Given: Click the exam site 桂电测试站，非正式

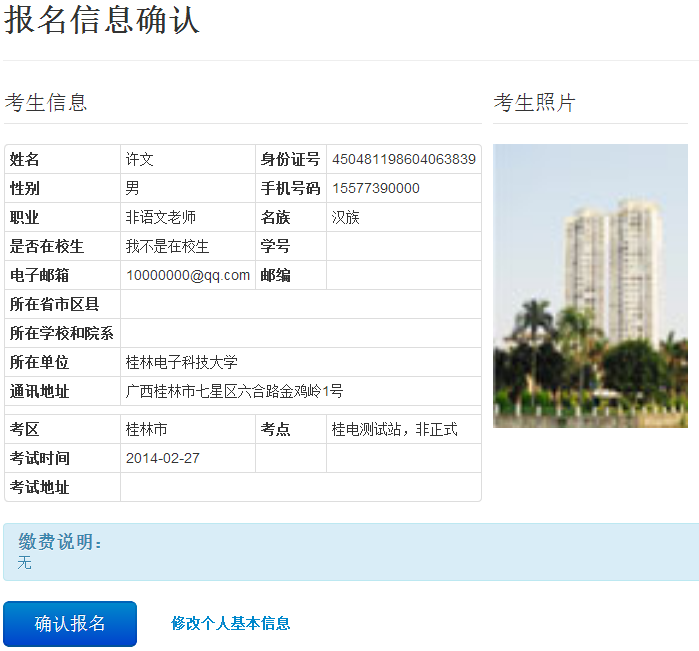Looking at the screenshot, I should tap(395, 429).
